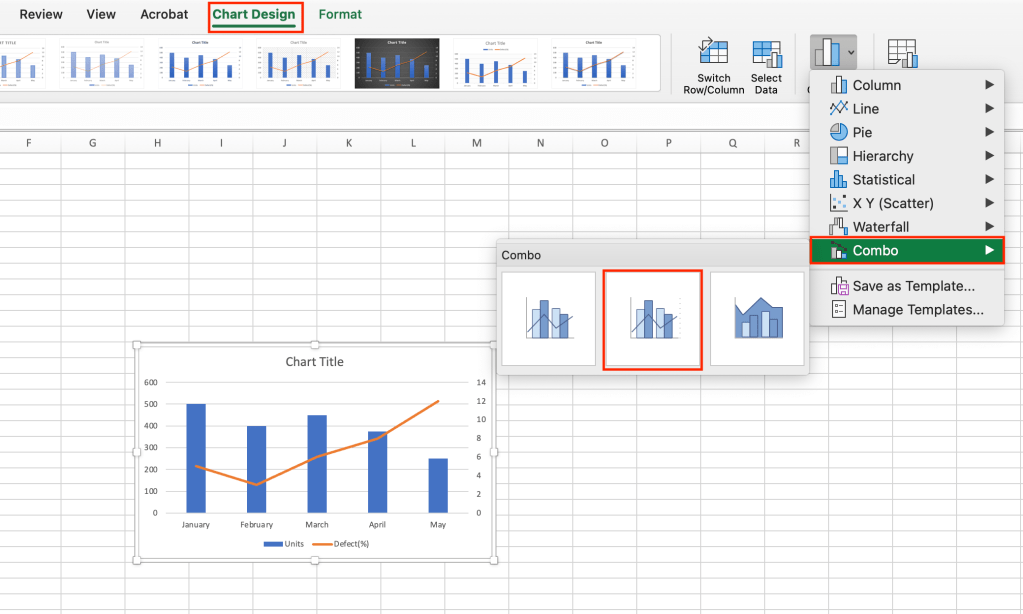Select column header M
1023x614 pixels.
tap(477, 143)
